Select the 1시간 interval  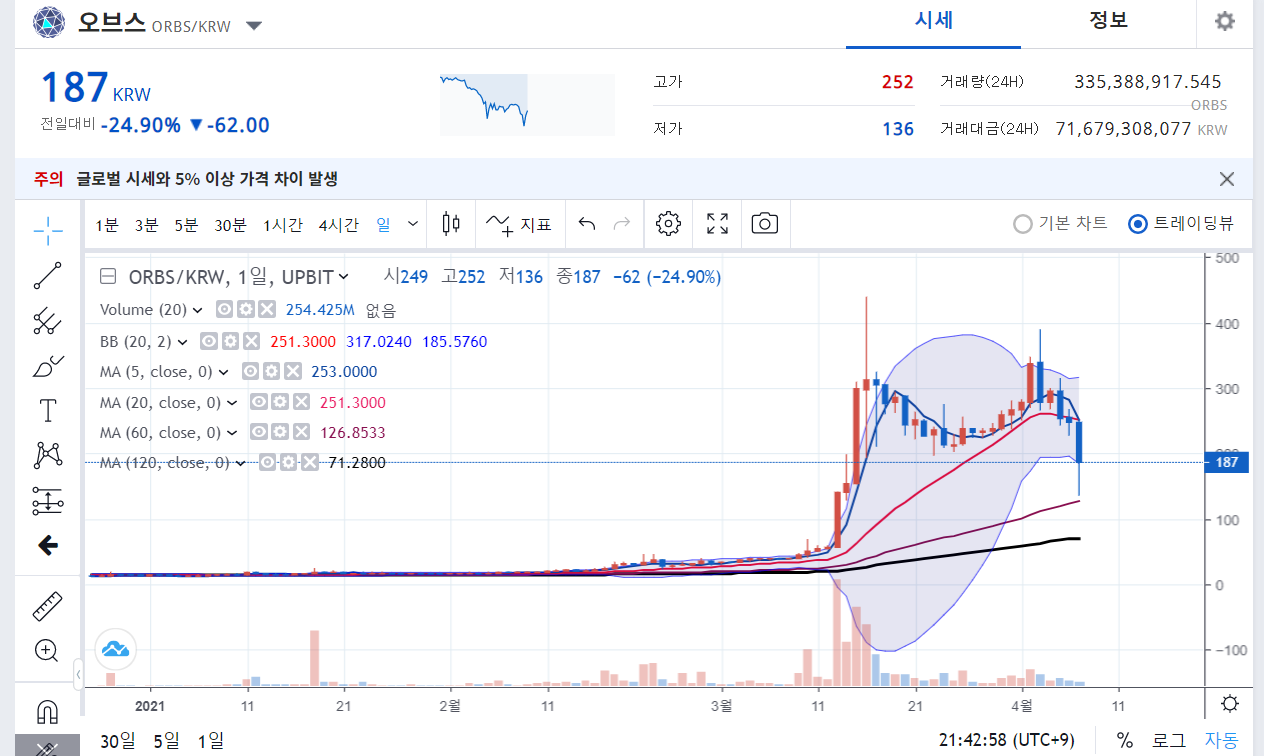(283, 225)
